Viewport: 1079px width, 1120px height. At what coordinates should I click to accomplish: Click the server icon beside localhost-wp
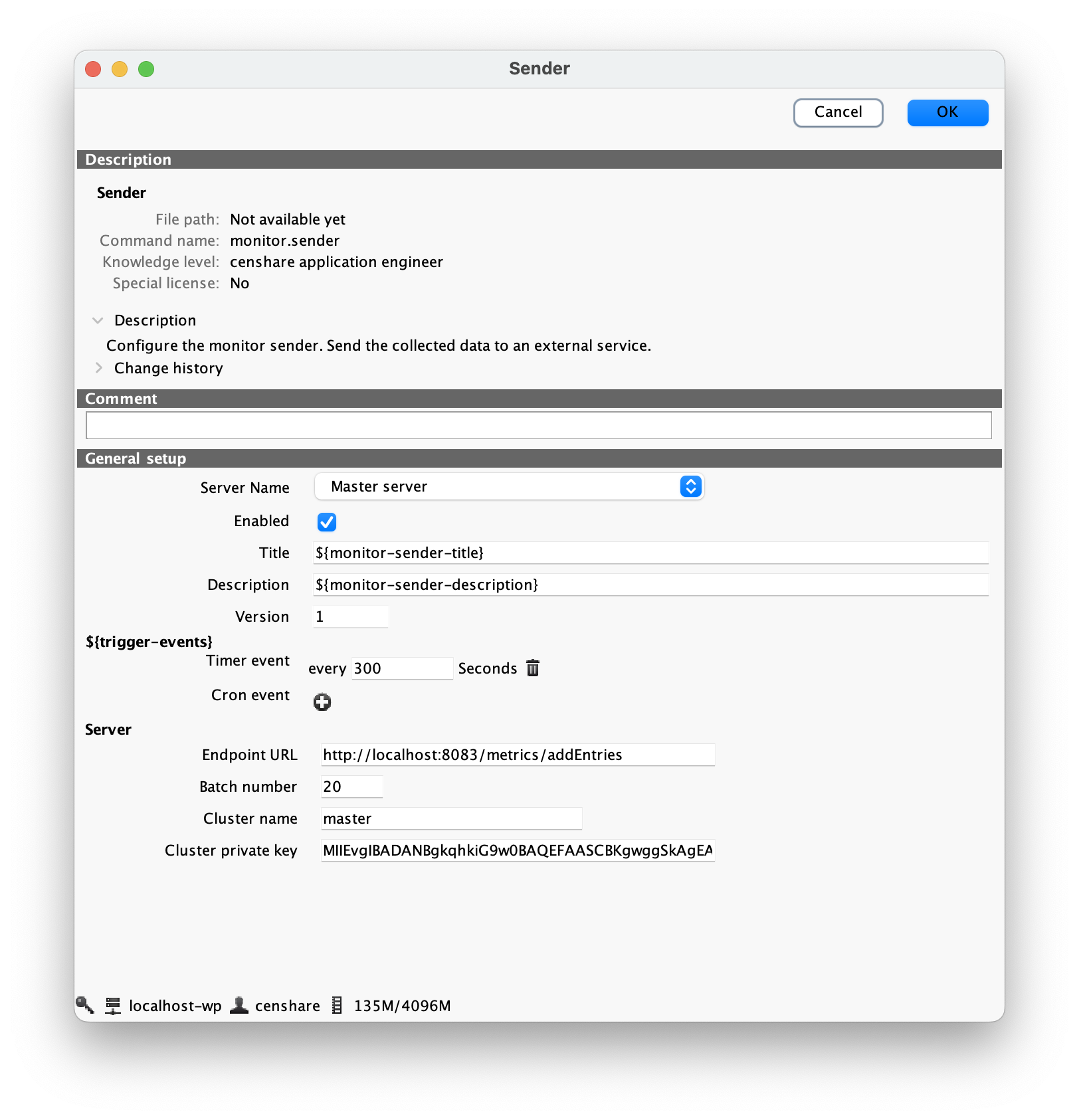tap(114, 1006)
